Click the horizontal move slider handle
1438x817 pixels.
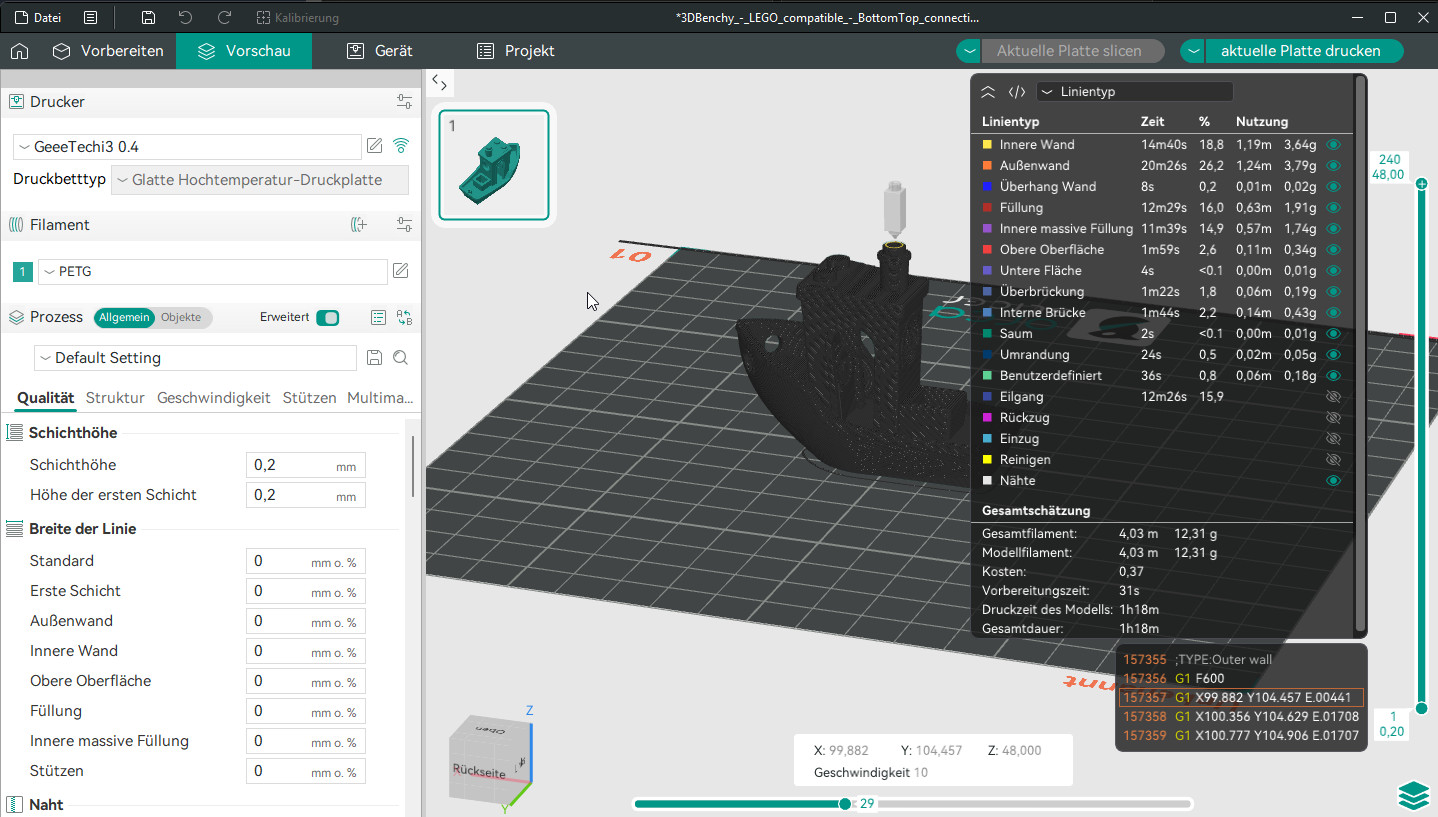pos(845,804)
